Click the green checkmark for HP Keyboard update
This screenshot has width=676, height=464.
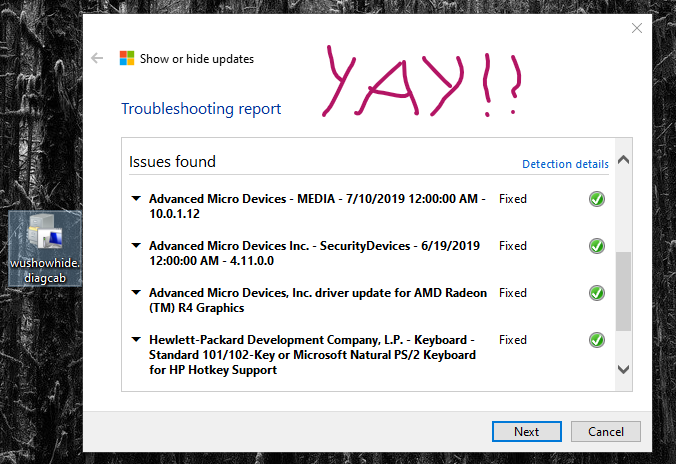pos(597,340)
